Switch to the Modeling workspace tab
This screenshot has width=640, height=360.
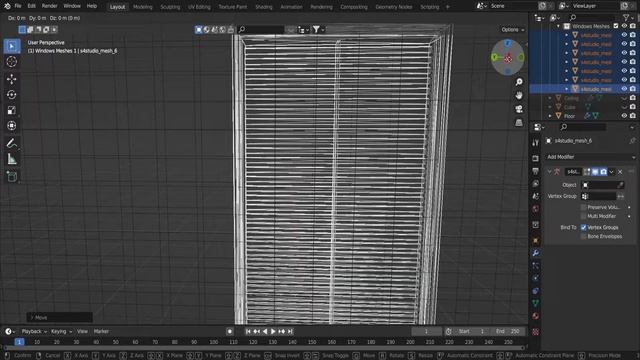[x=142, y=7]
